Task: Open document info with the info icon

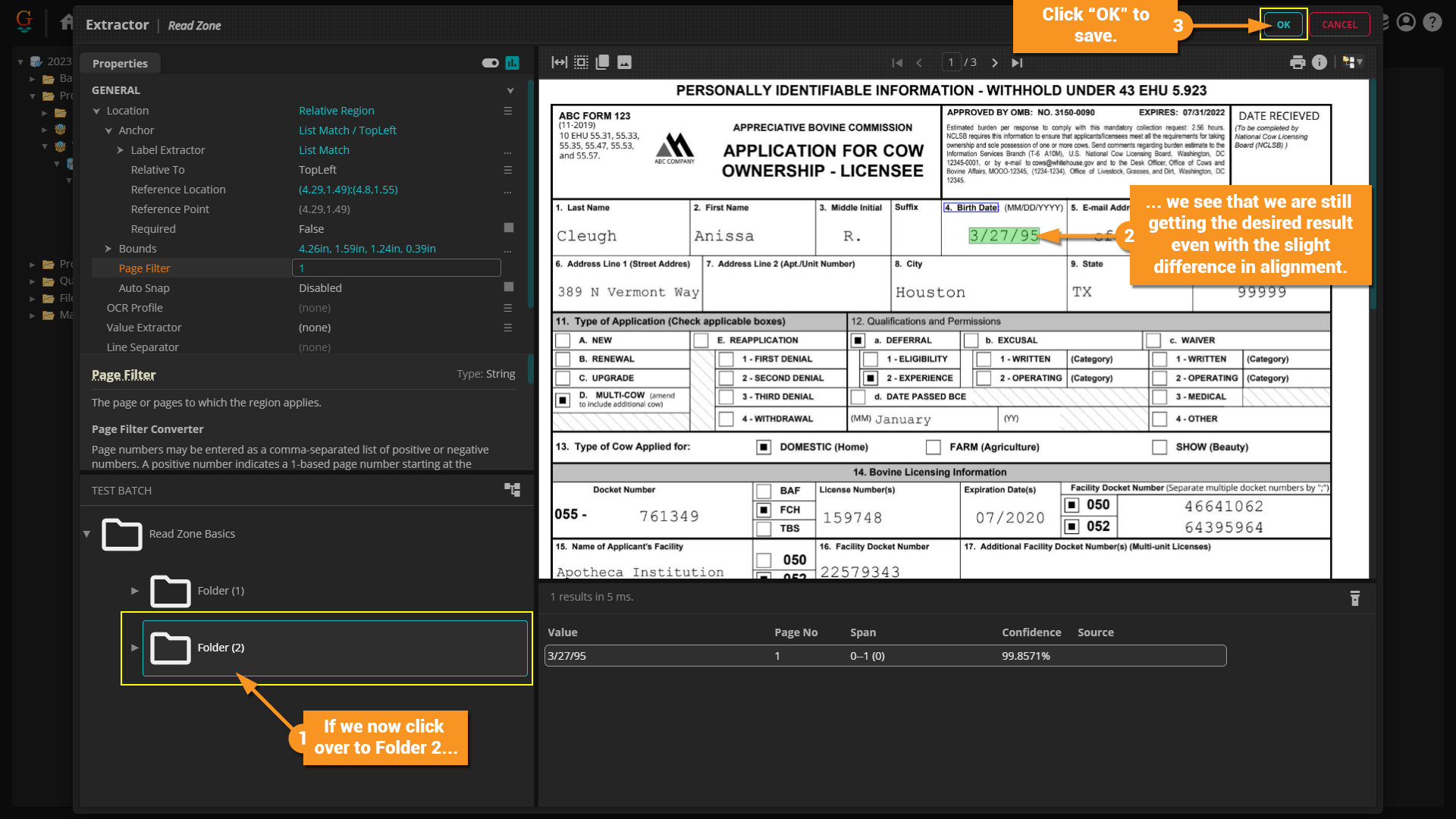Action: 1319,62
